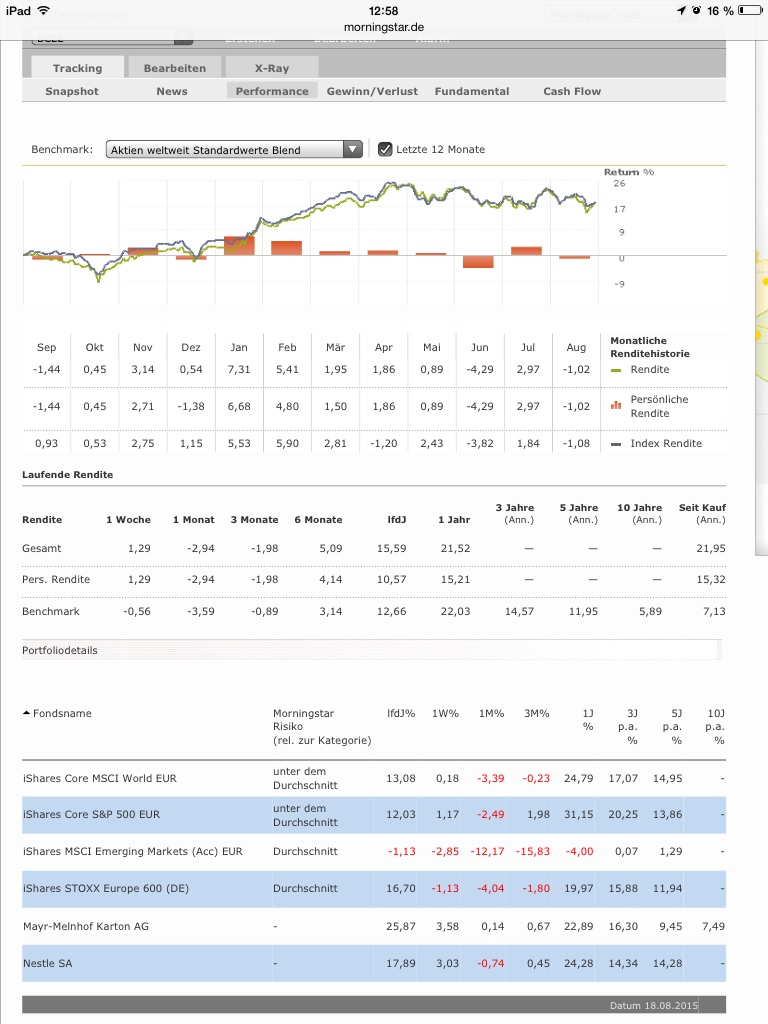
Task: Click green Rendite legend marker
Action: 616,370
